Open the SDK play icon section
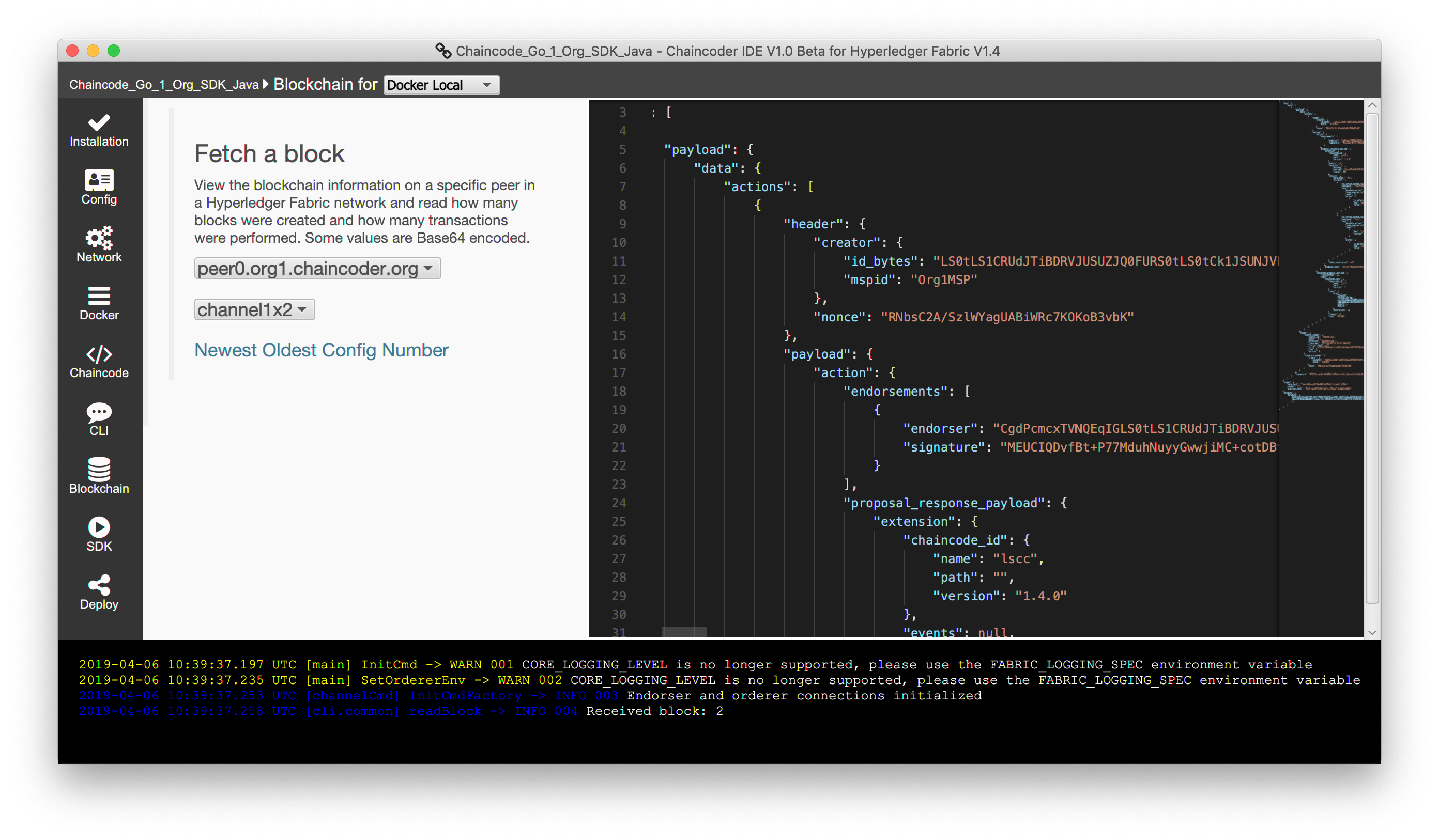Viewport: 1439px width, 840px height. 99,535
